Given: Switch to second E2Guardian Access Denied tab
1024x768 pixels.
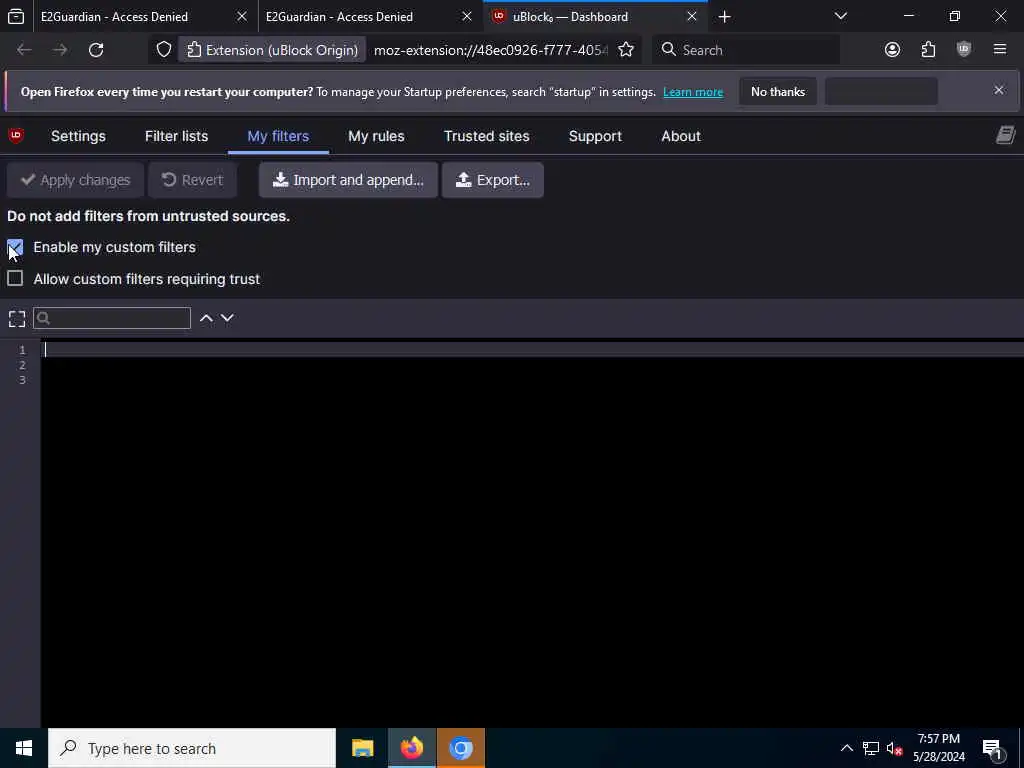Looking at the screenshot, I should click(x=339, y=17).
